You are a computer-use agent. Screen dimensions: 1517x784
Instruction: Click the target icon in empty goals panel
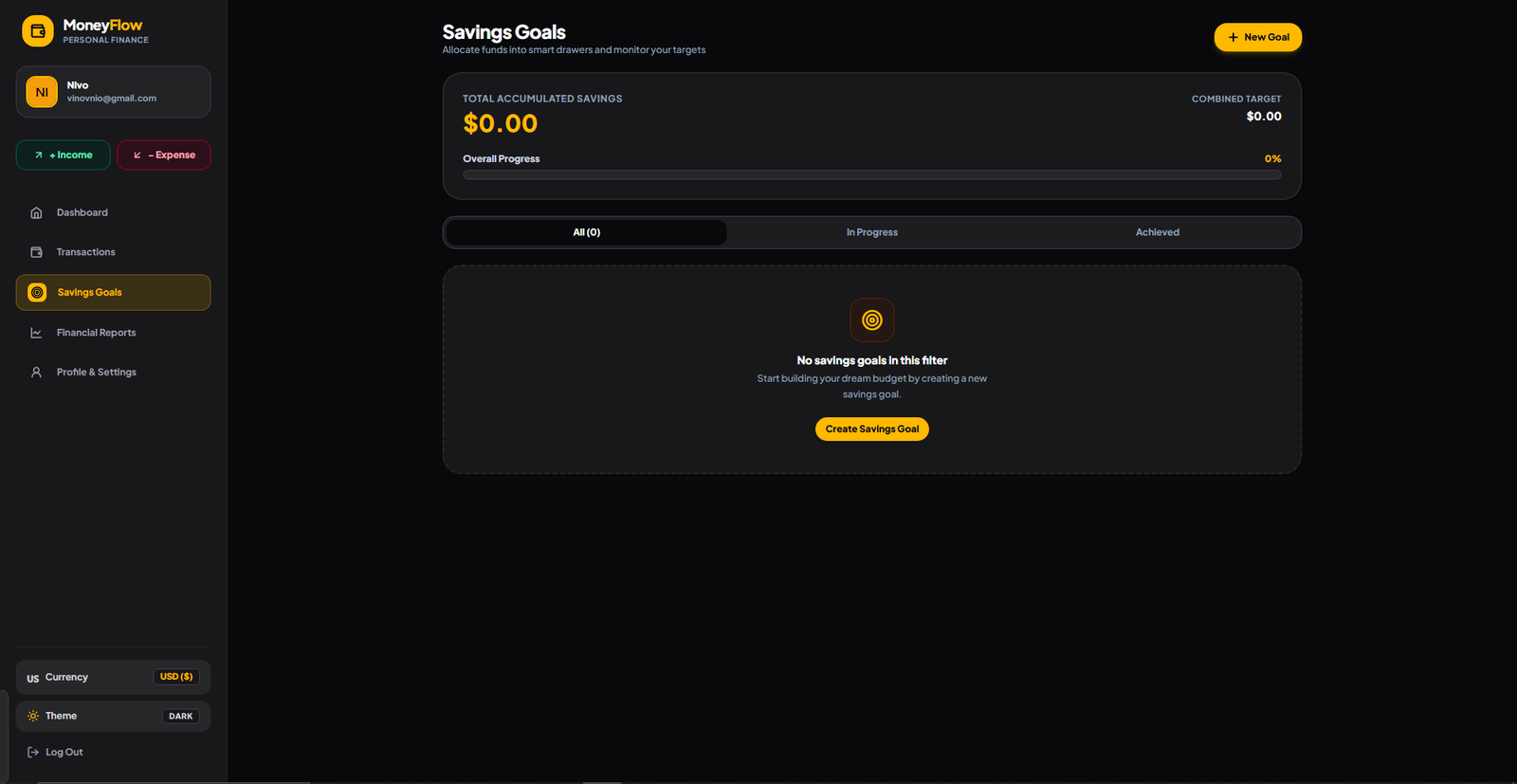872,320
